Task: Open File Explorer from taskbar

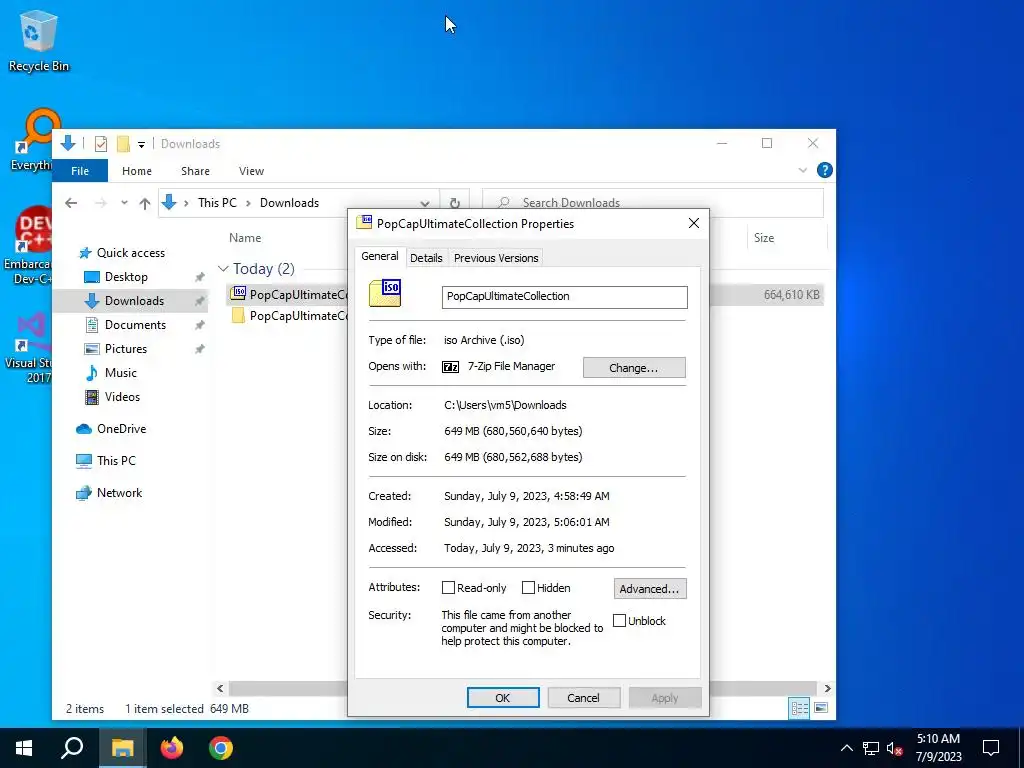Action: tap(122, 748)
